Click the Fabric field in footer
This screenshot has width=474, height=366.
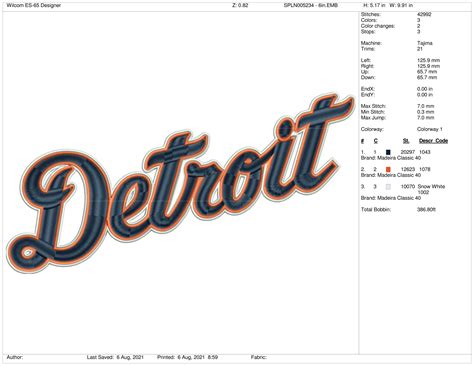259,357
